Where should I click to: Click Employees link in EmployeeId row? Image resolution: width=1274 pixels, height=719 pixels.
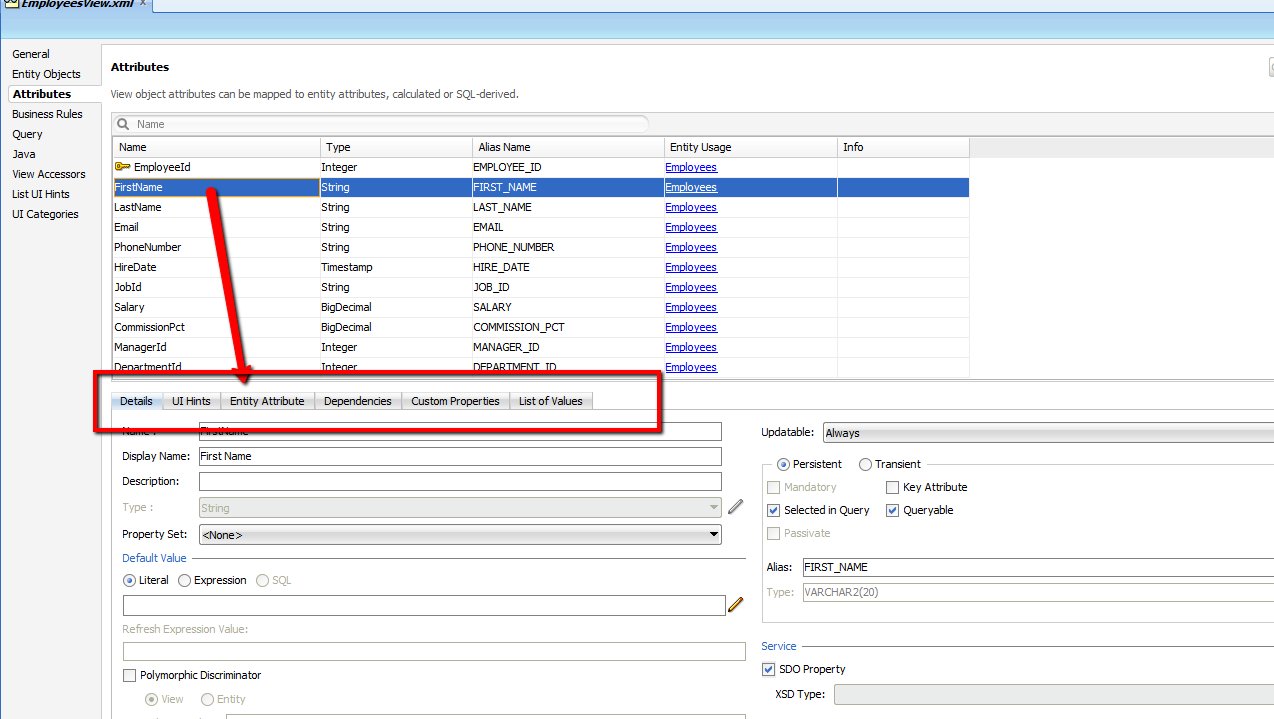pyautogui.click(x=691, y=167)
